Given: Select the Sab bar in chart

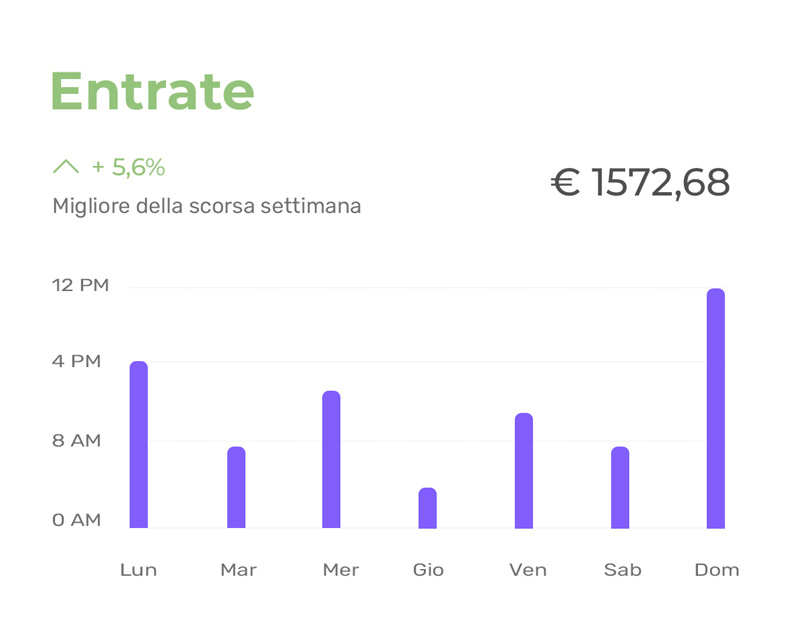Looking at the screenshot, I should click(x=620, y=487).
